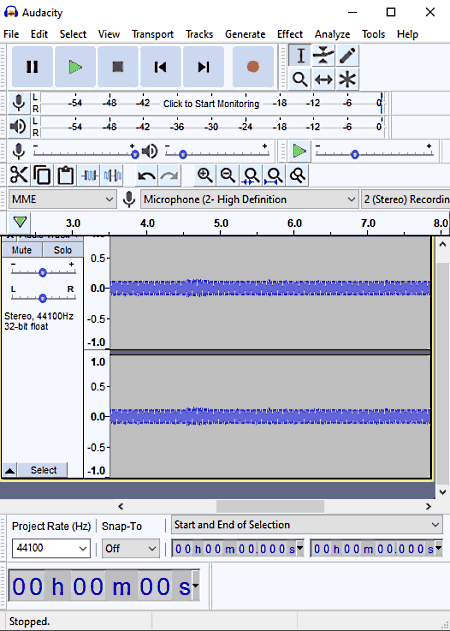The height and width of the screenshot is (631, 450).
Task: Click the timeline green triangle options button
Action: click(x=20, y=222)
